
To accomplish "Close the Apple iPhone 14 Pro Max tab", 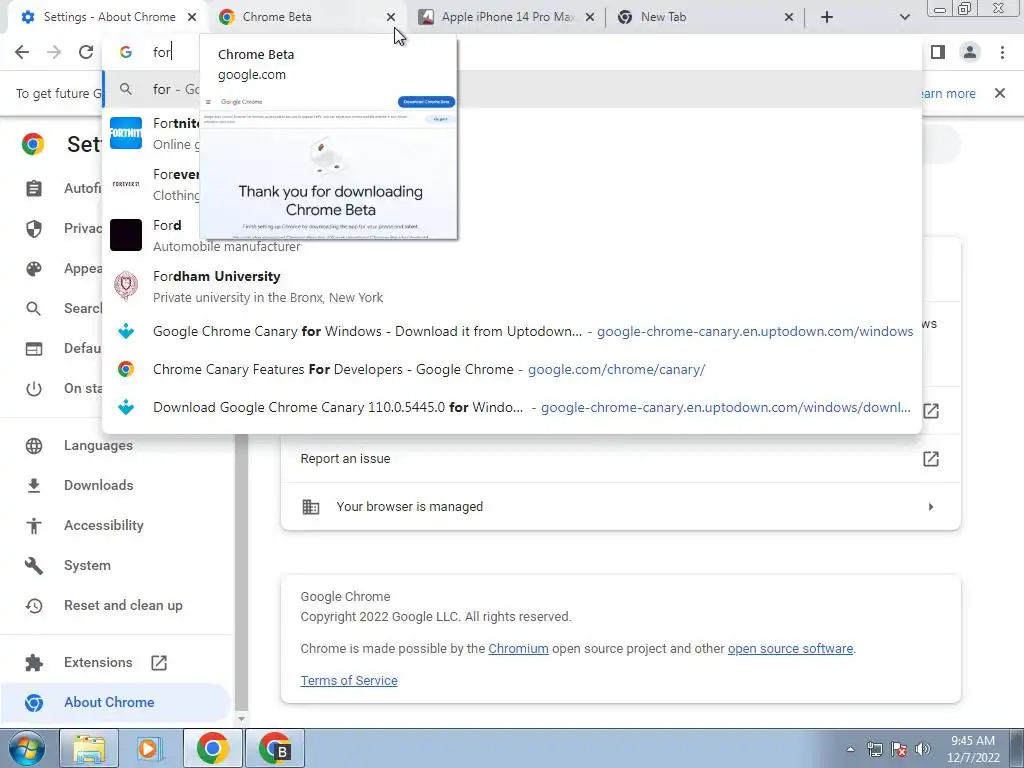I will (590, 17).
